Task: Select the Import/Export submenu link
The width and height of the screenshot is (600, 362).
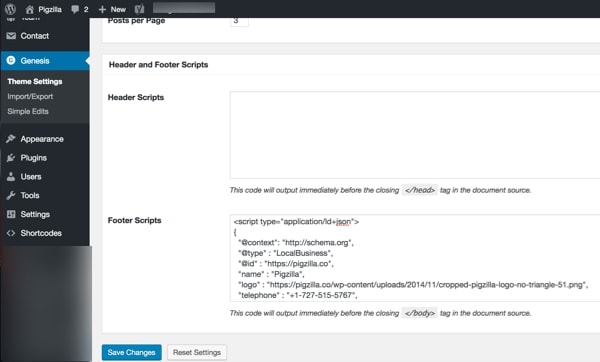Action: click(x=30, y=96)
